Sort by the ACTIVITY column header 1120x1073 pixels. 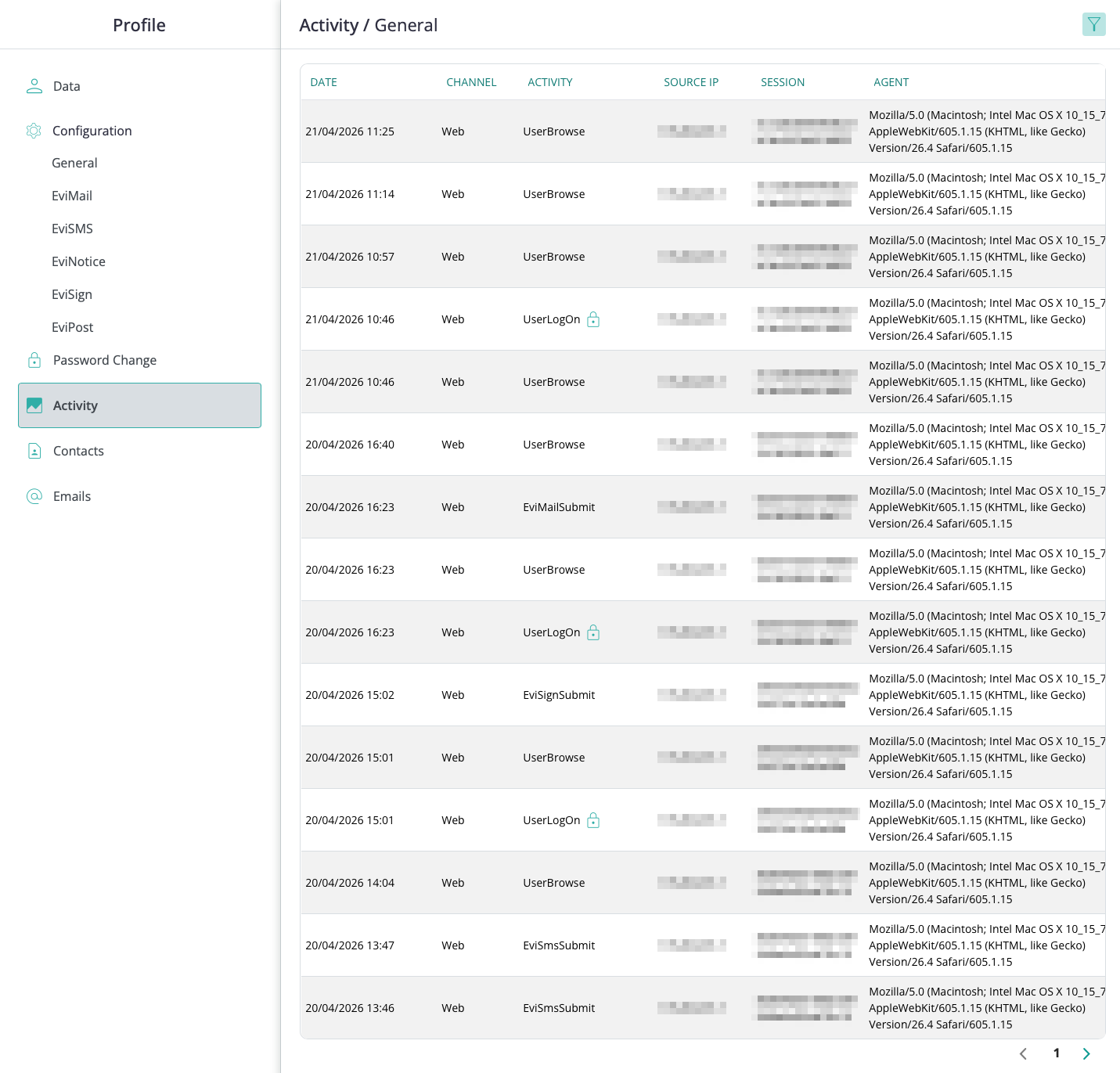[549, 82]
